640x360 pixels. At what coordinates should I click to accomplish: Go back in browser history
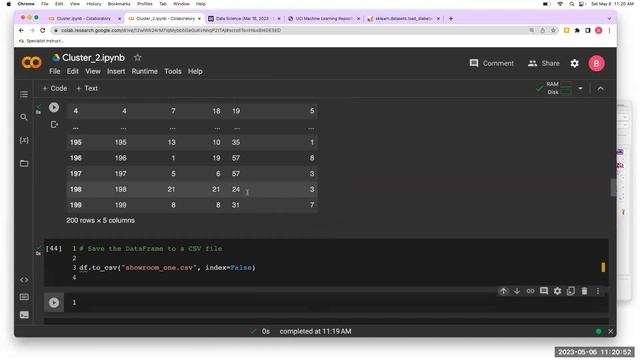pos(21,30)
